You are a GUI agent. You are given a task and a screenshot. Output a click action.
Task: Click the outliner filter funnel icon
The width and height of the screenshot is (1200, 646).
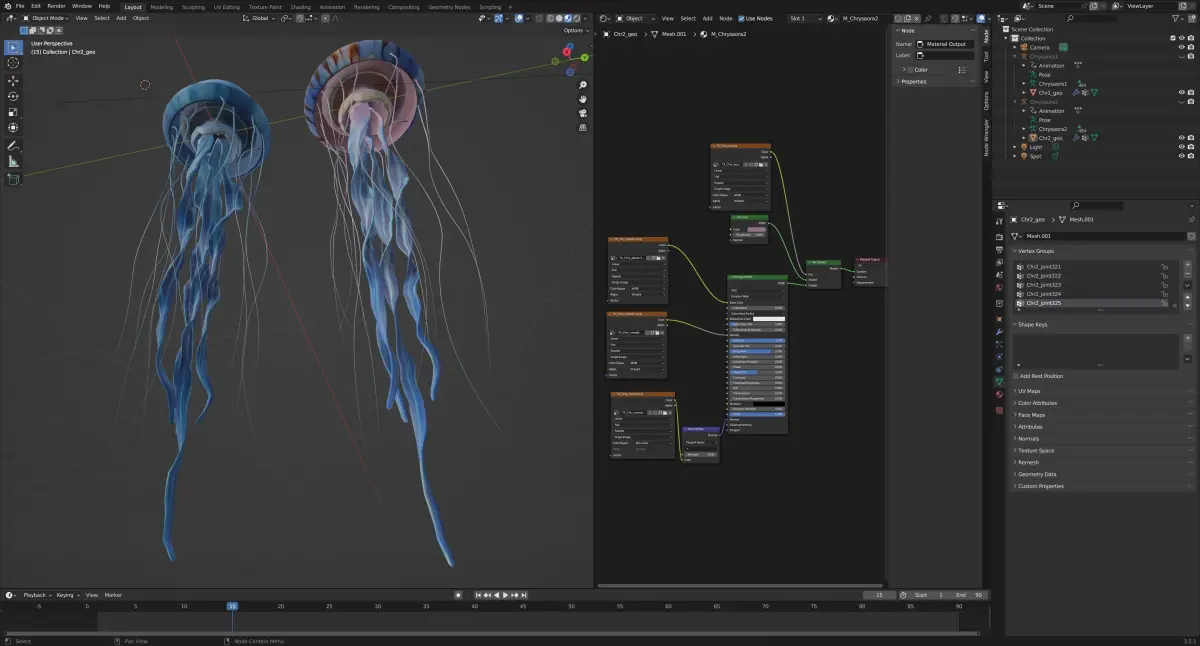point(1176,18)
